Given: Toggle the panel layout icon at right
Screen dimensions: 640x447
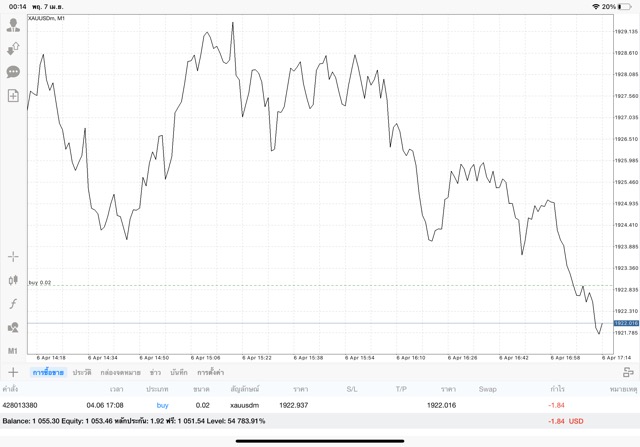Looking at the screenshot, I should (x=628, y=372).
